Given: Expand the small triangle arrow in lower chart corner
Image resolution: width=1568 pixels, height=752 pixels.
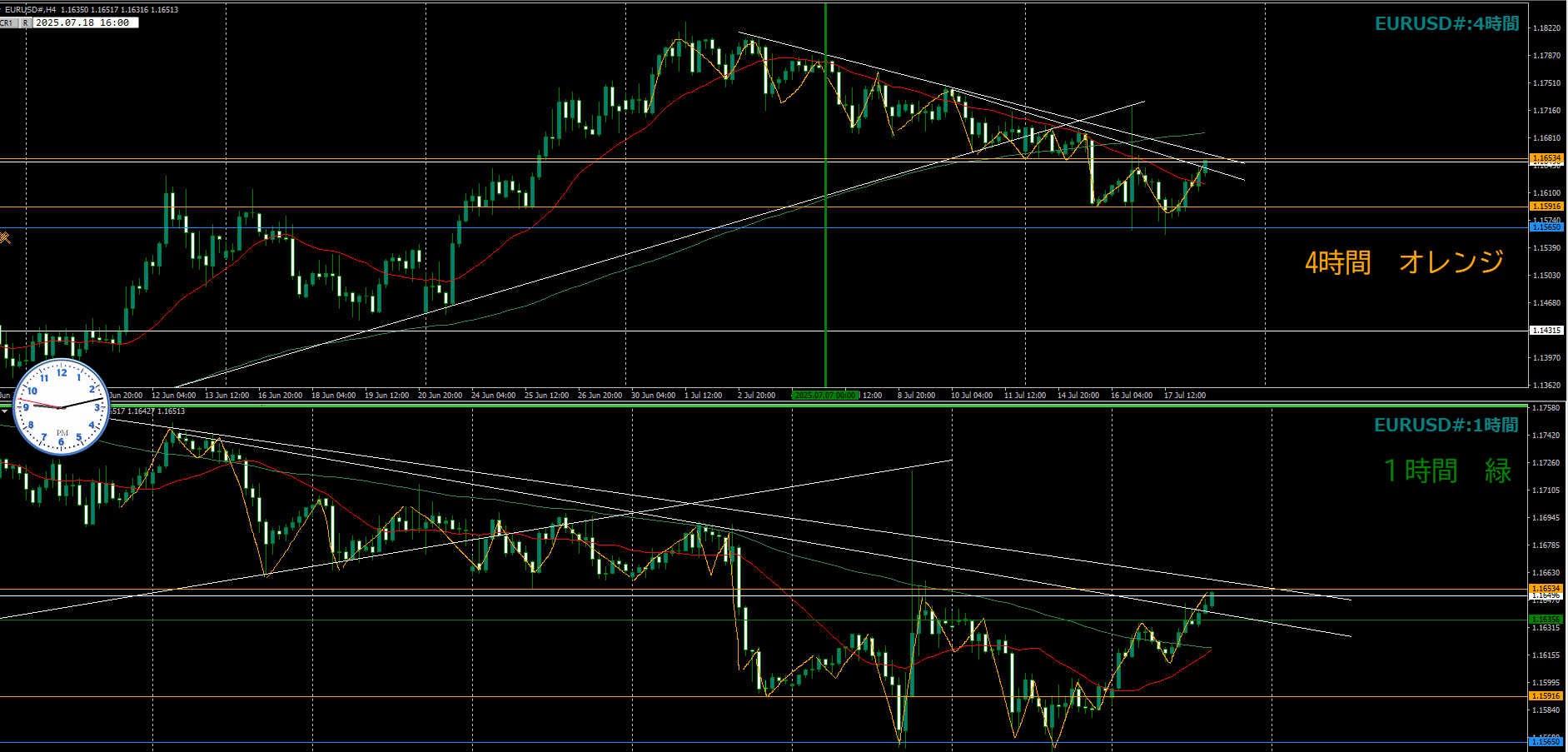Looking at the screenshot, I should point(4,411).
